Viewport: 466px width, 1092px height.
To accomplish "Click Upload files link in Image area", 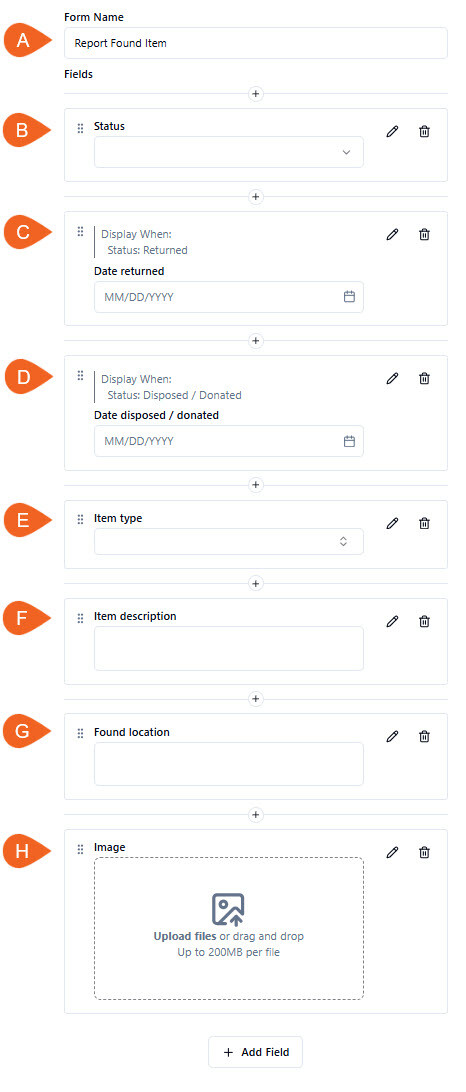I will [x=185, y=936].
